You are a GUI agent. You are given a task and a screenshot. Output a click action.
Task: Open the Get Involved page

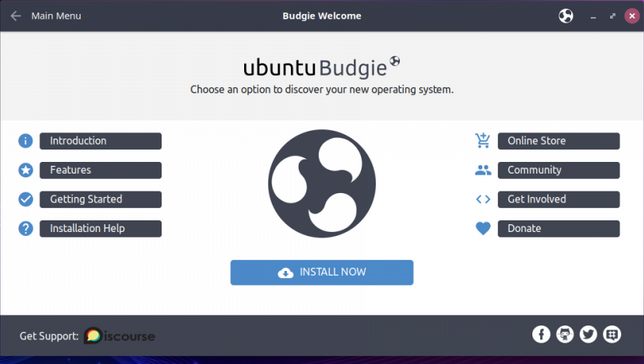(x=559, y=199)
